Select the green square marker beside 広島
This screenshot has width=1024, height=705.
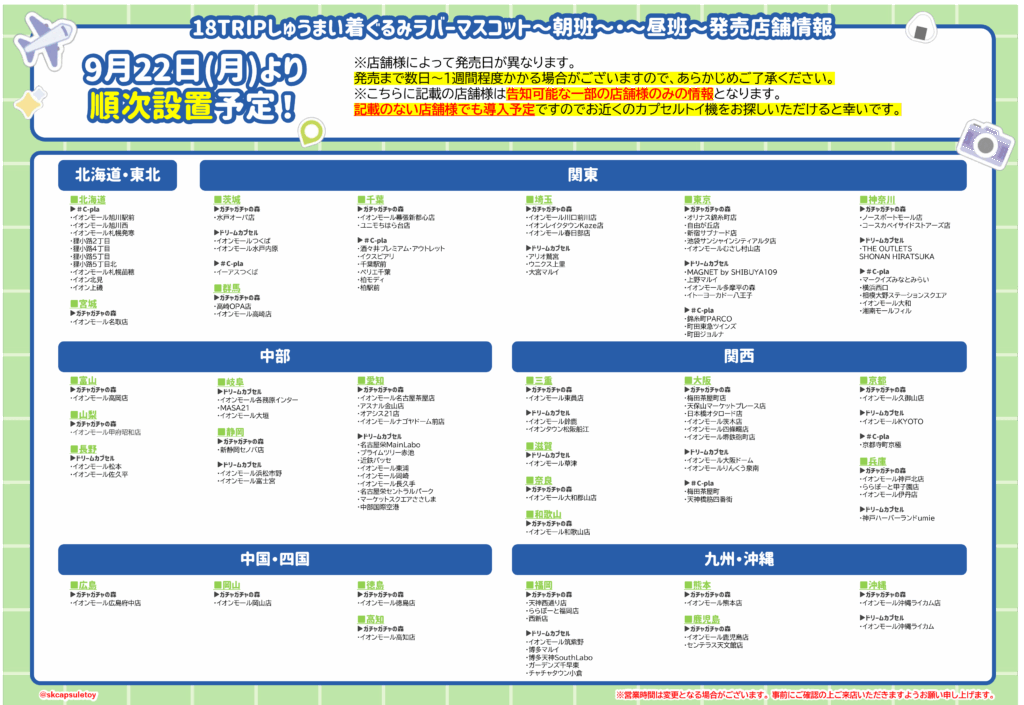[73, 585]
